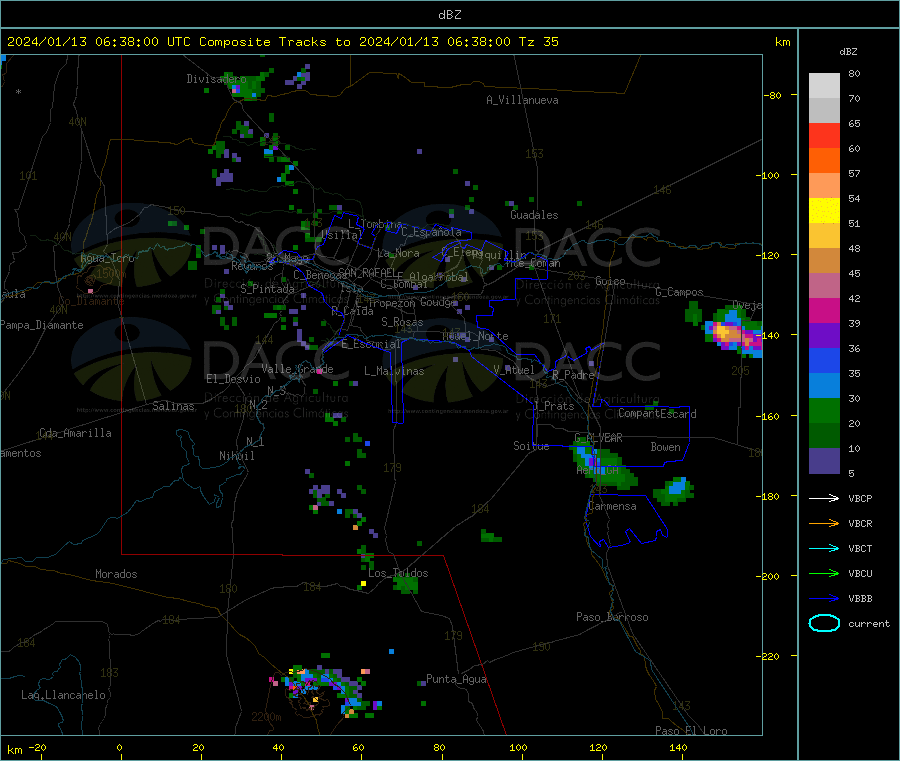Click the Morados map label
This screenshot has width=900, height=761.
coord(116,574)
